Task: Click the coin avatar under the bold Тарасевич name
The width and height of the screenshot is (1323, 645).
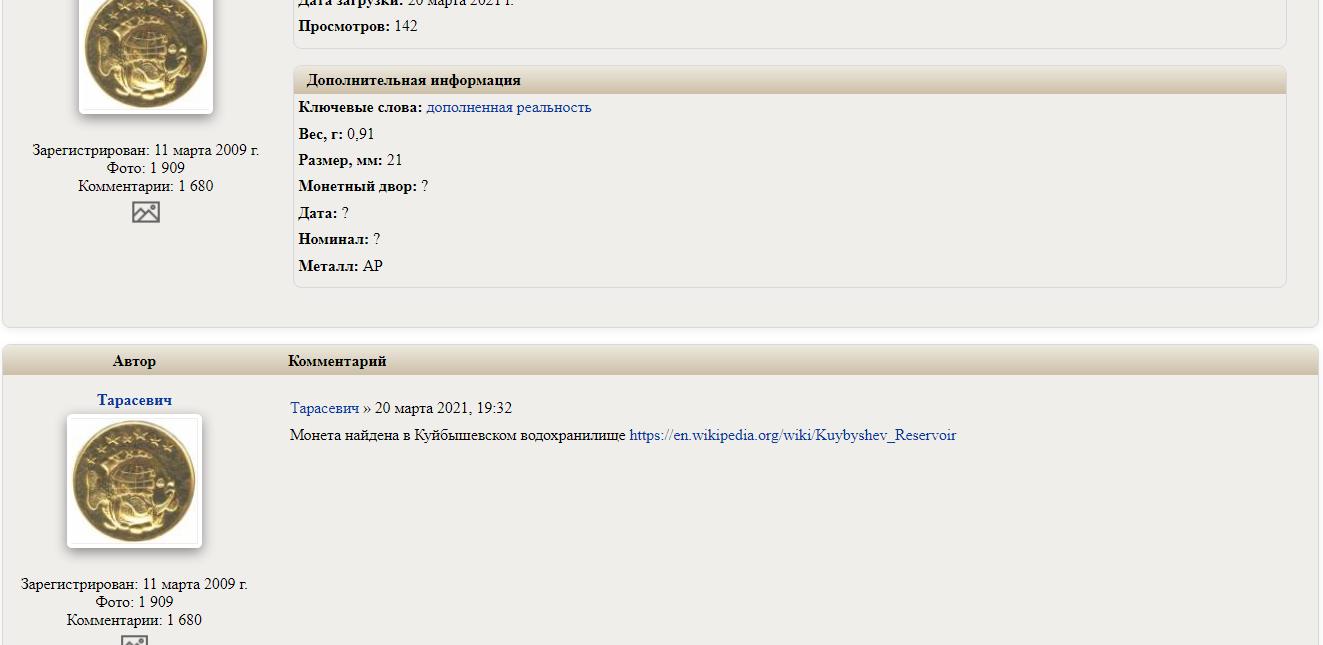Action: [134, 481]
